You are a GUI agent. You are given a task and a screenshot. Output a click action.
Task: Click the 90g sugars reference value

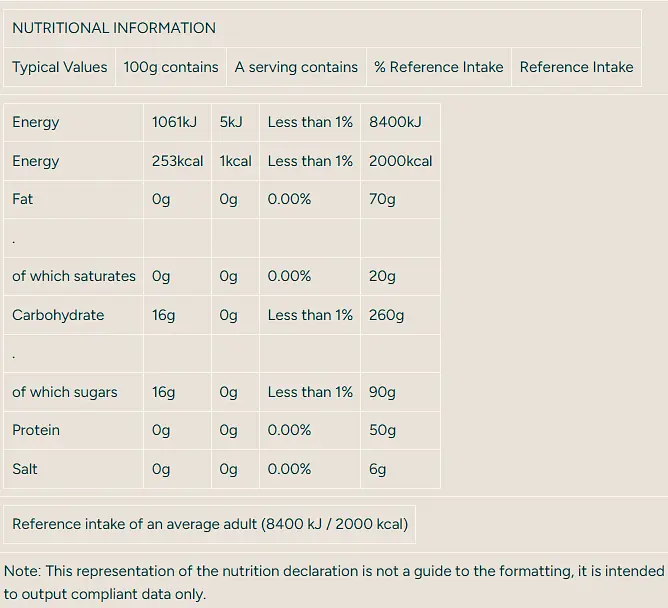[382, 392]
